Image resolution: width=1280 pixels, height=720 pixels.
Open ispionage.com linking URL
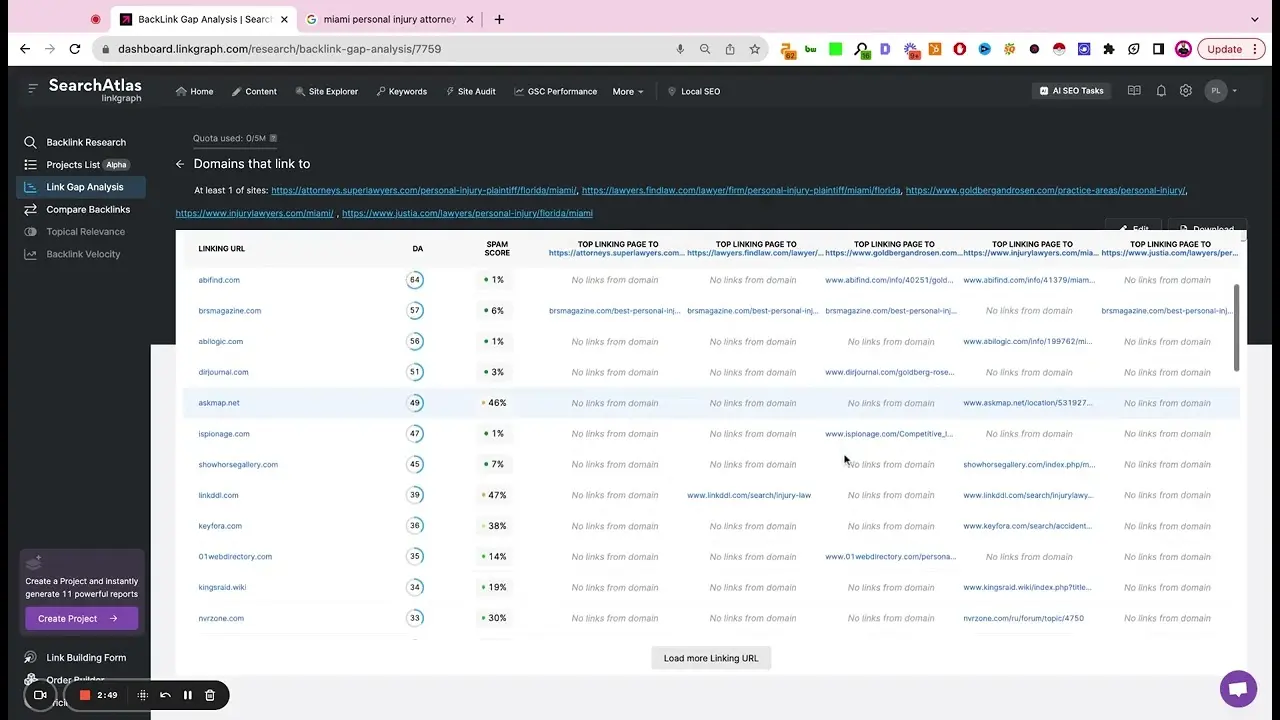(x=224, y=434)
